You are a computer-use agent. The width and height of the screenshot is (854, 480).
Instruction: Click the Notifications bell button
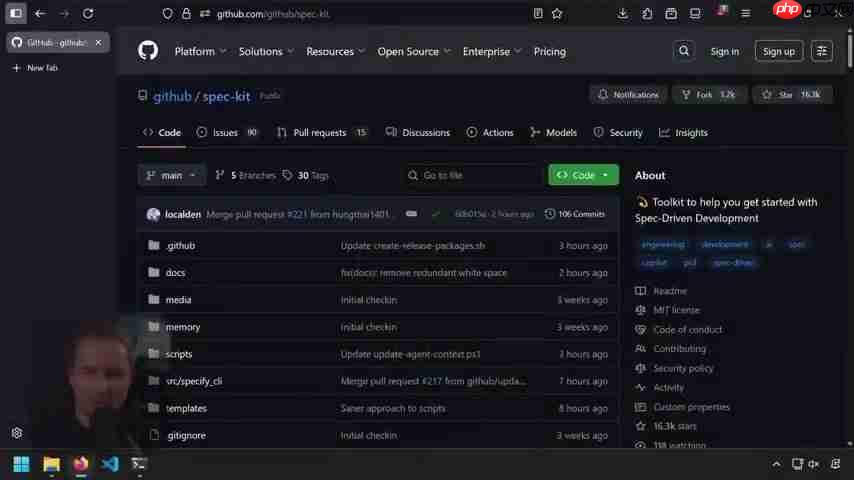(x=628, y=95)
